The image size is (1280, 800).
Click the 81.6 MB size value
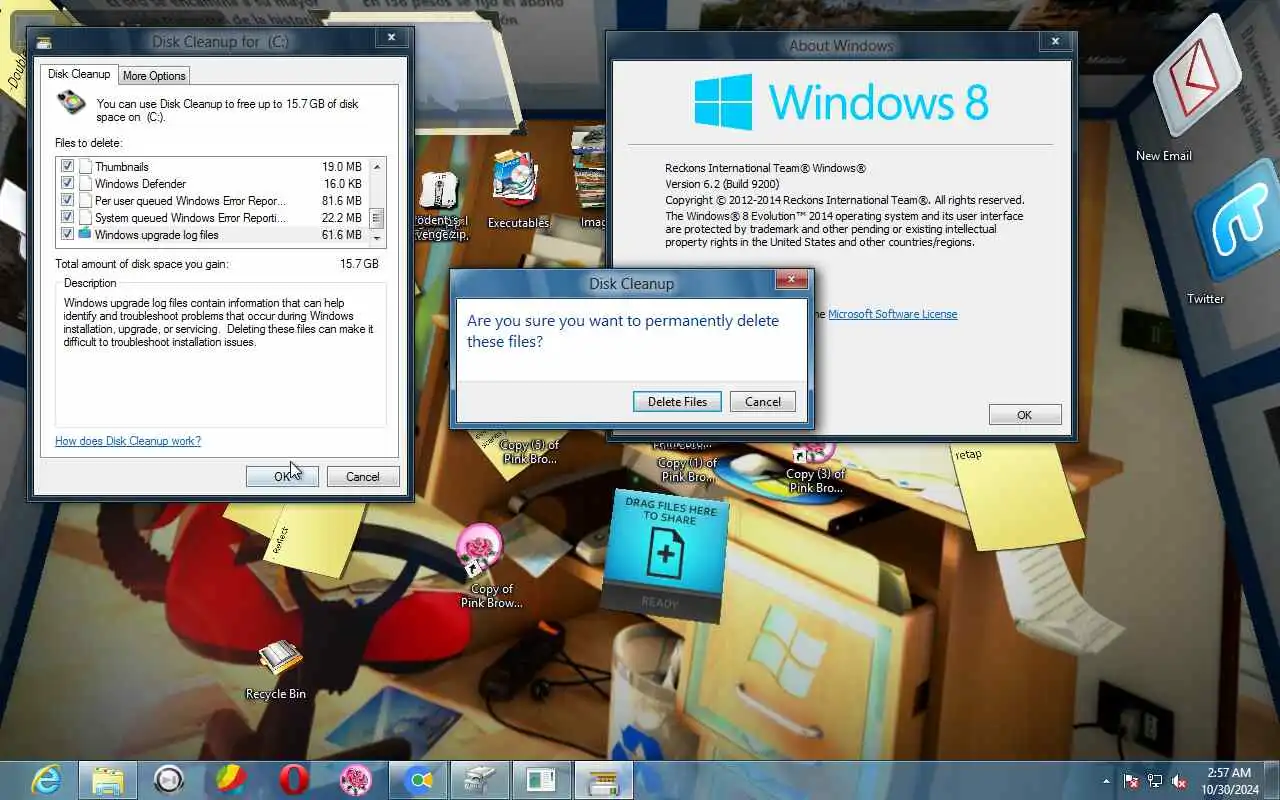[x=342, y=201]
